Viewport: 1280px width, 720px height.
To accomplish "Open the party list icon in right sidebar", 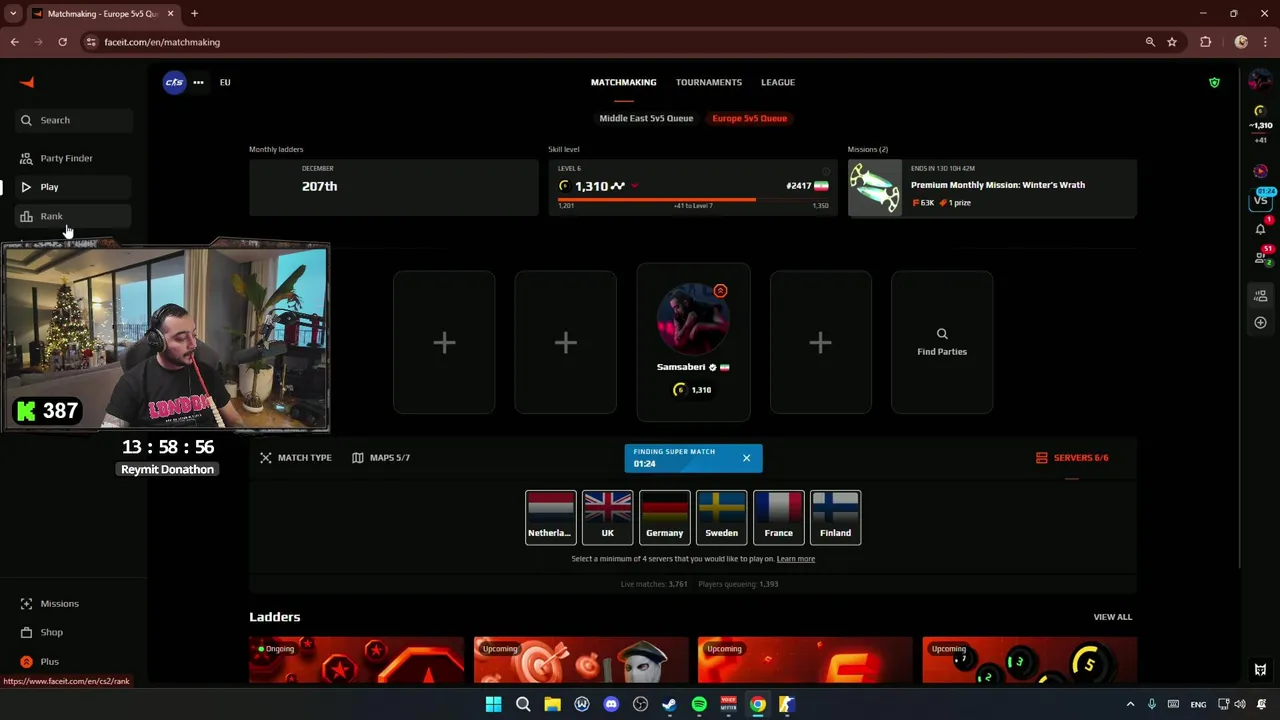I will pyautogui.click(x=1260, y=295).
